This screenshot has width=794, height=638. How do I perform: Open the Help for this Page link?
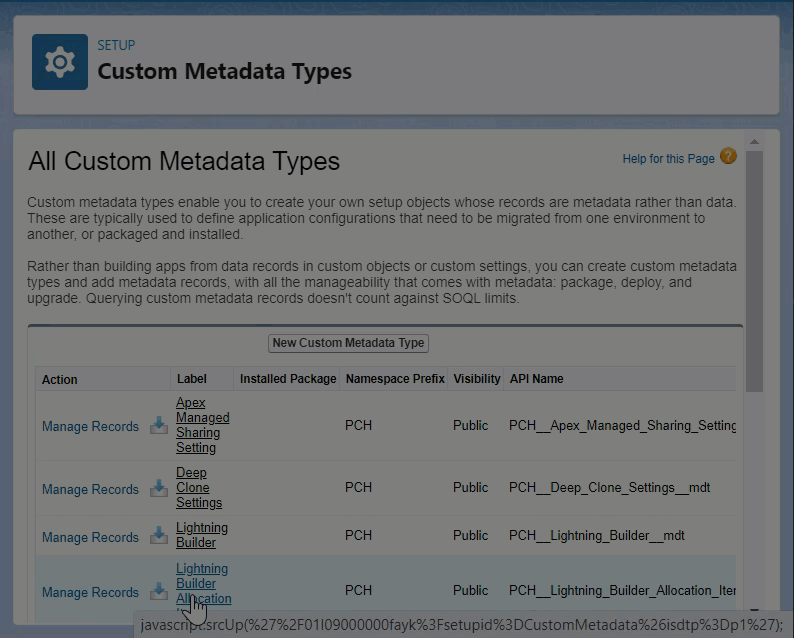coord(668,159)
